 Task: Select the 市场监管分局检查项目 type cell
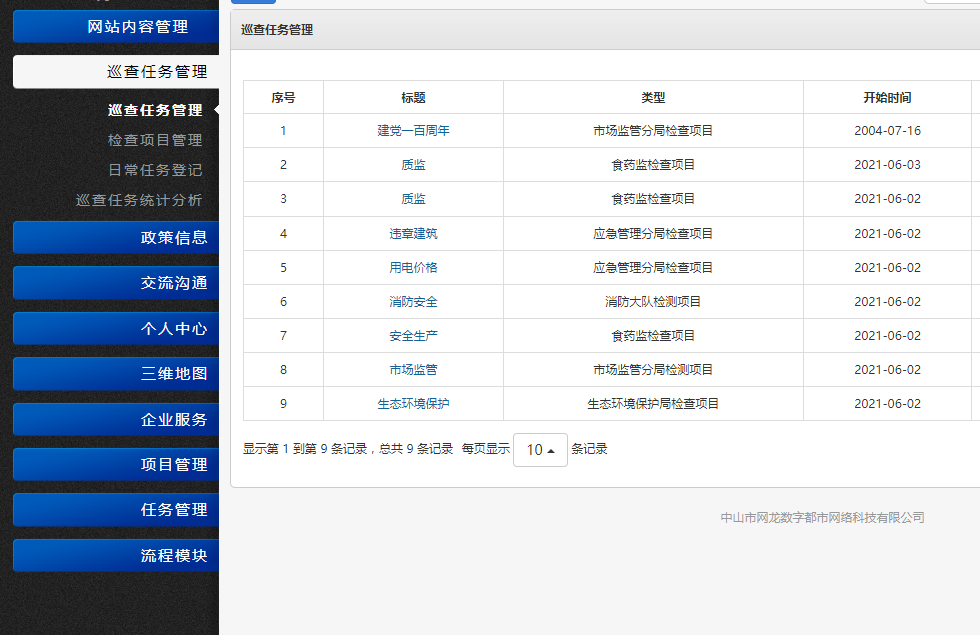(x=653, y=131)
